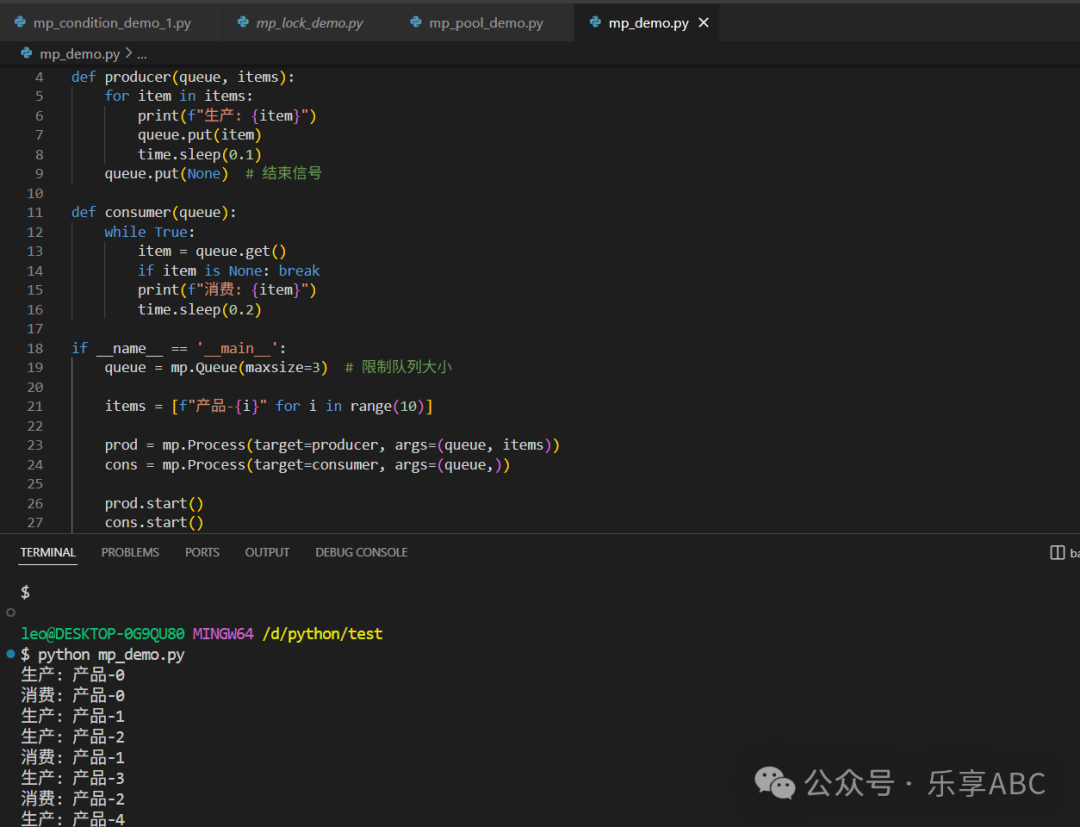Switch to the DEBUG CONSOLE tab
Screen dimensions: 1080x827
coord(362,552)
